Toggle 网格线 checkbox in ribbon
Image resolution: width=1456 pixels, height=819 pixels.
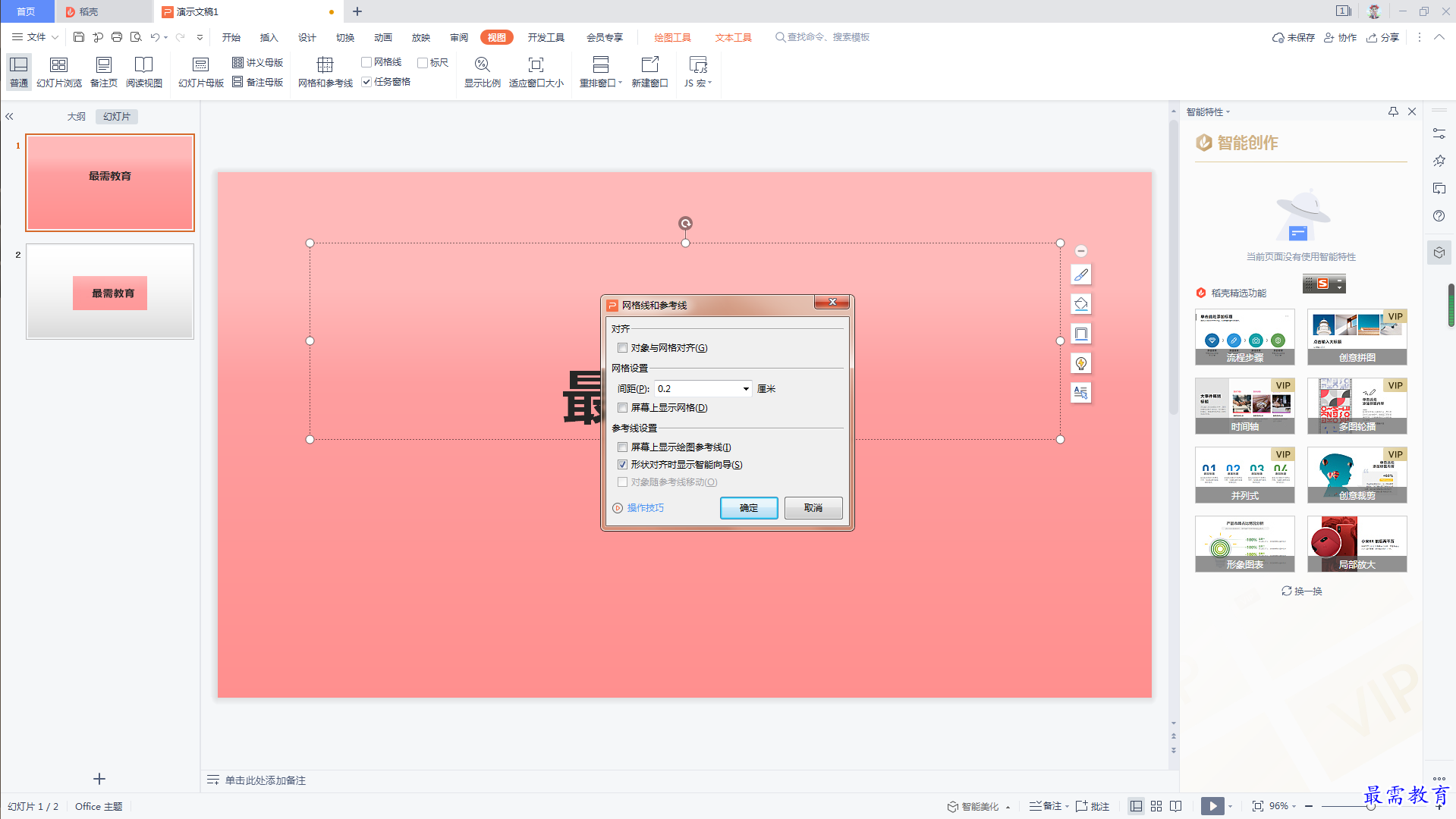pyautogui.click(x=366, y=62)
